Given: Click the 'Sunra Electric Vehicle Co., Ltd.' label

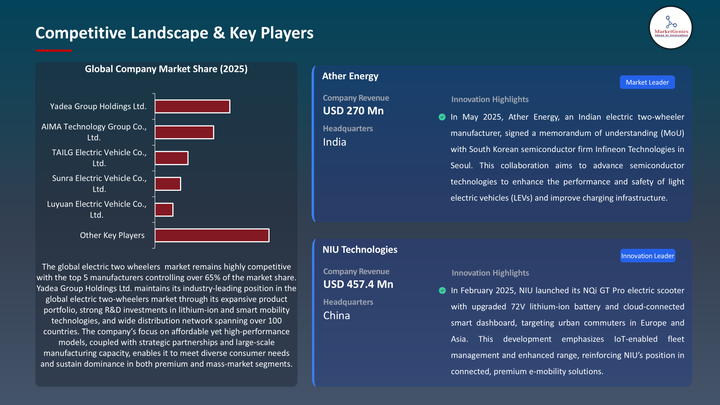Looking at the screenshot, I should [x=99, y=184].
